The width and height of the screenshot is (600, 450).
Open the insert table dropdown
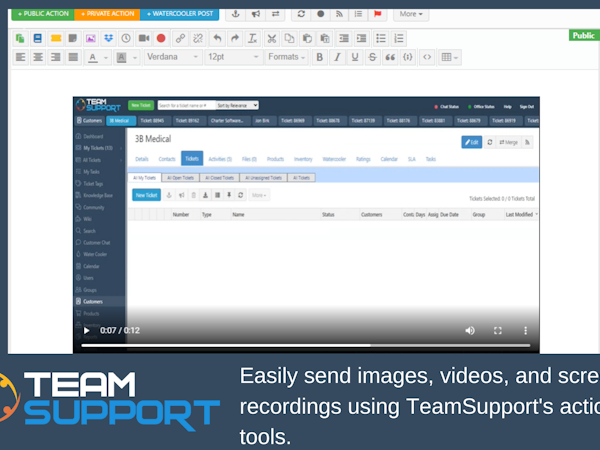(x=449, y=57)
